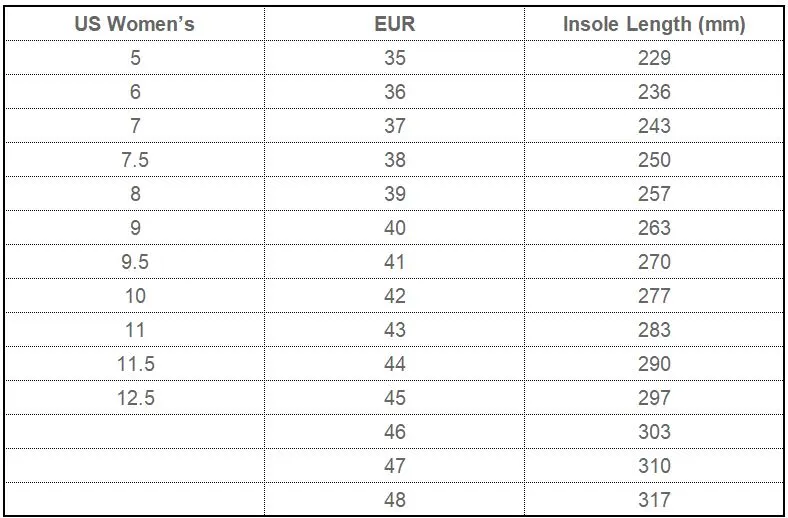Click the "Insole Length (mm)" header
Image resolution: width=788 pixels, height=518 pixels.
pos(654,24)
